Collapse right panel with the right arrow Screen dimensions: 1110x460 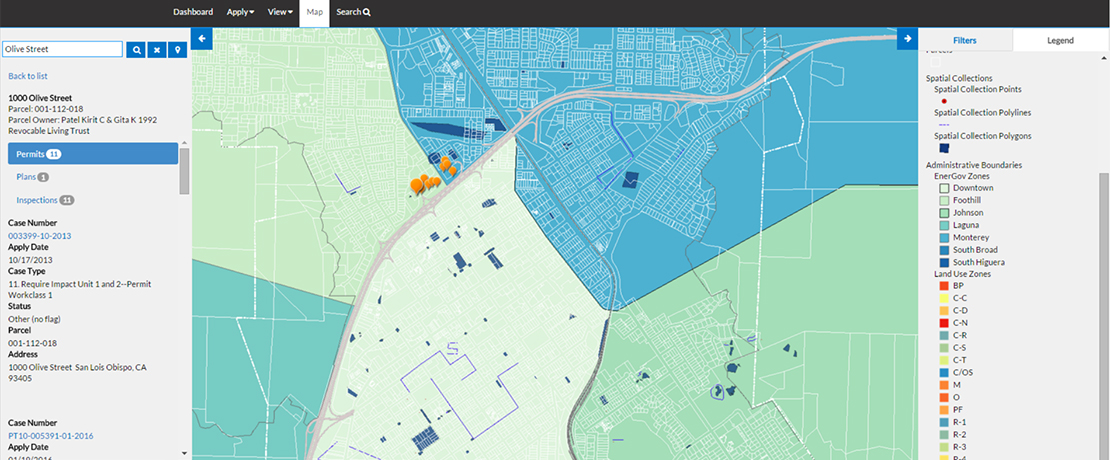coord(908,39)
